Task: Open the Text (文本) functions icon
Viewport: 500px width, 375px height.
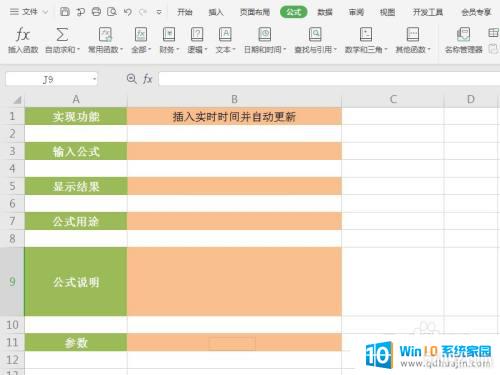Action: [x=225, y=34]
